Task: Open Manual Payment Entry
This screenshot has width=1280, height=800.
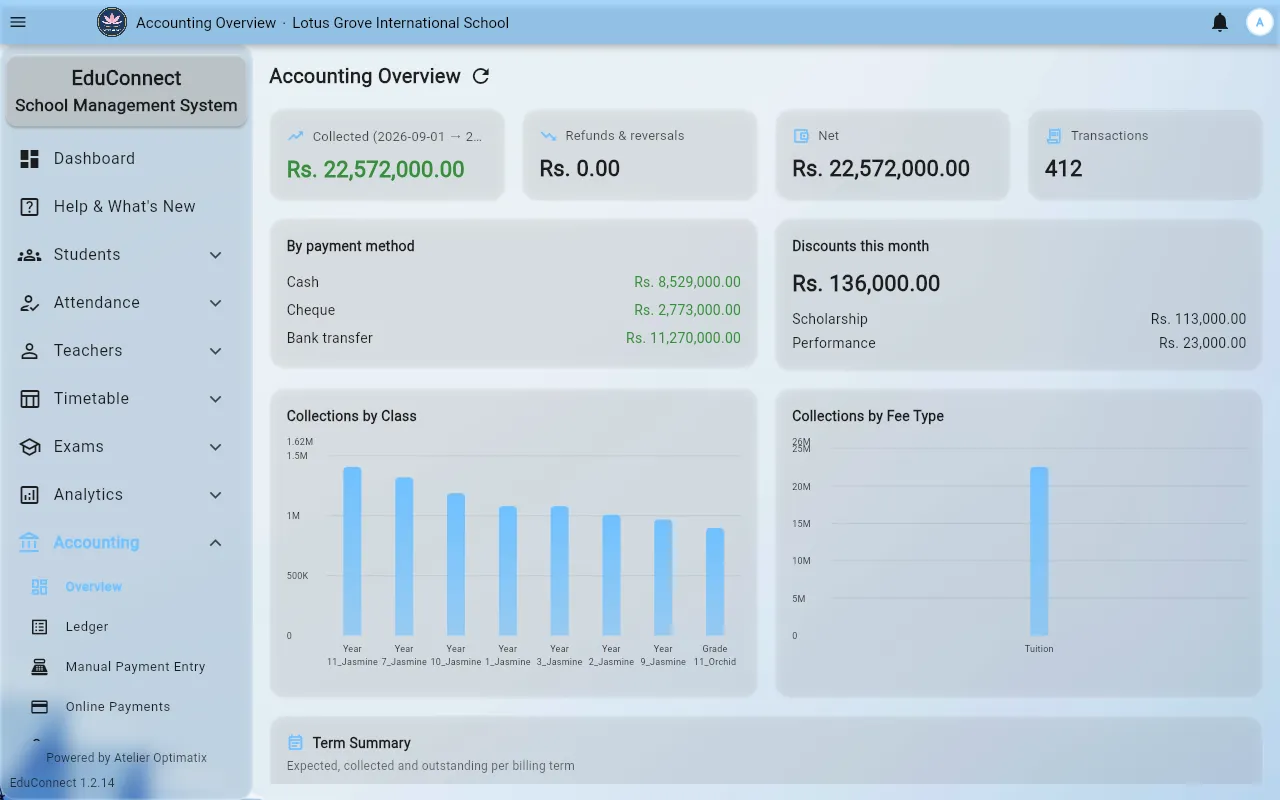Action: 126,666
